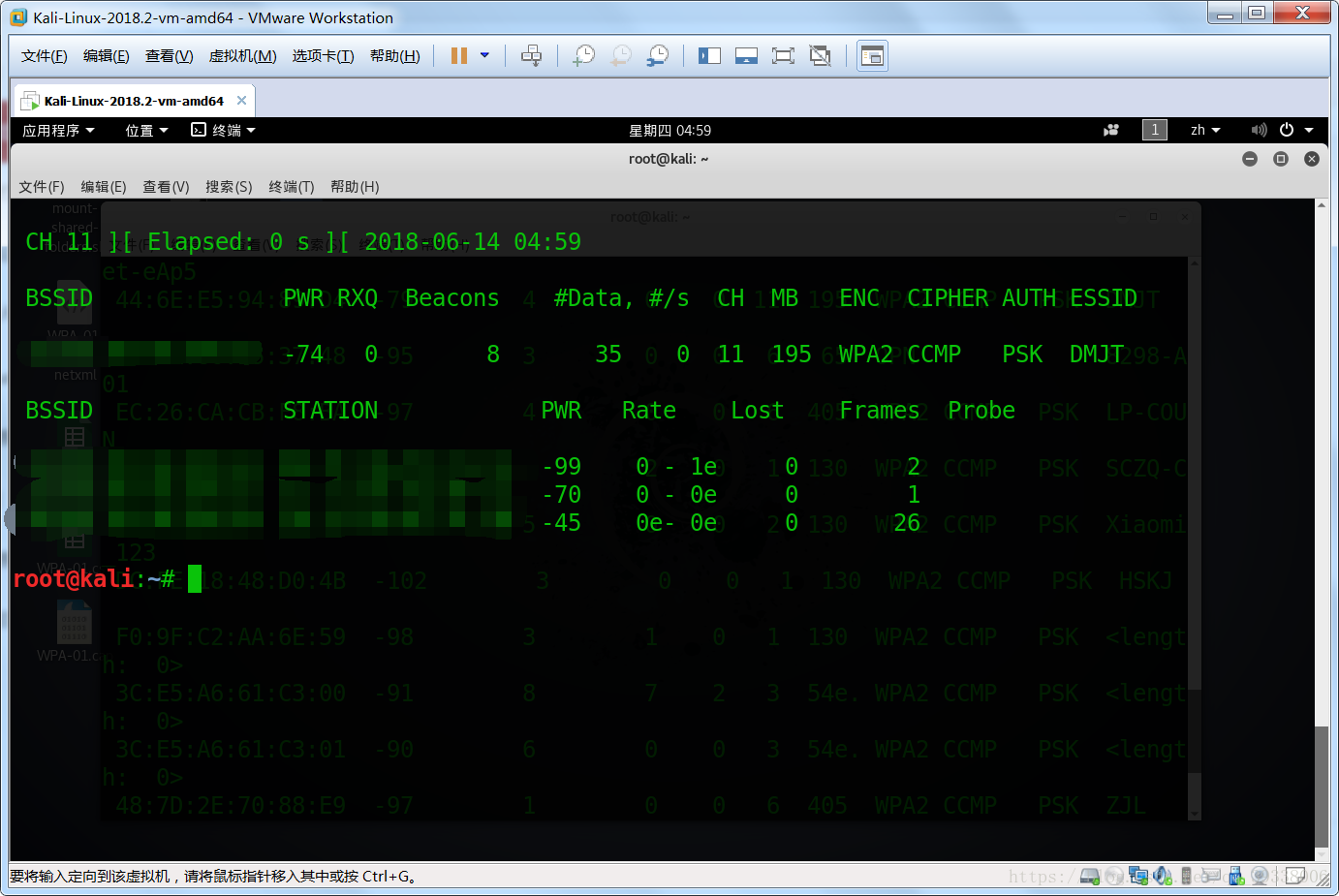Image resolution: width=1339 pixels, height=896 pixels.
Task: Click the MB value 195
Action: click(x=792, y=355)
